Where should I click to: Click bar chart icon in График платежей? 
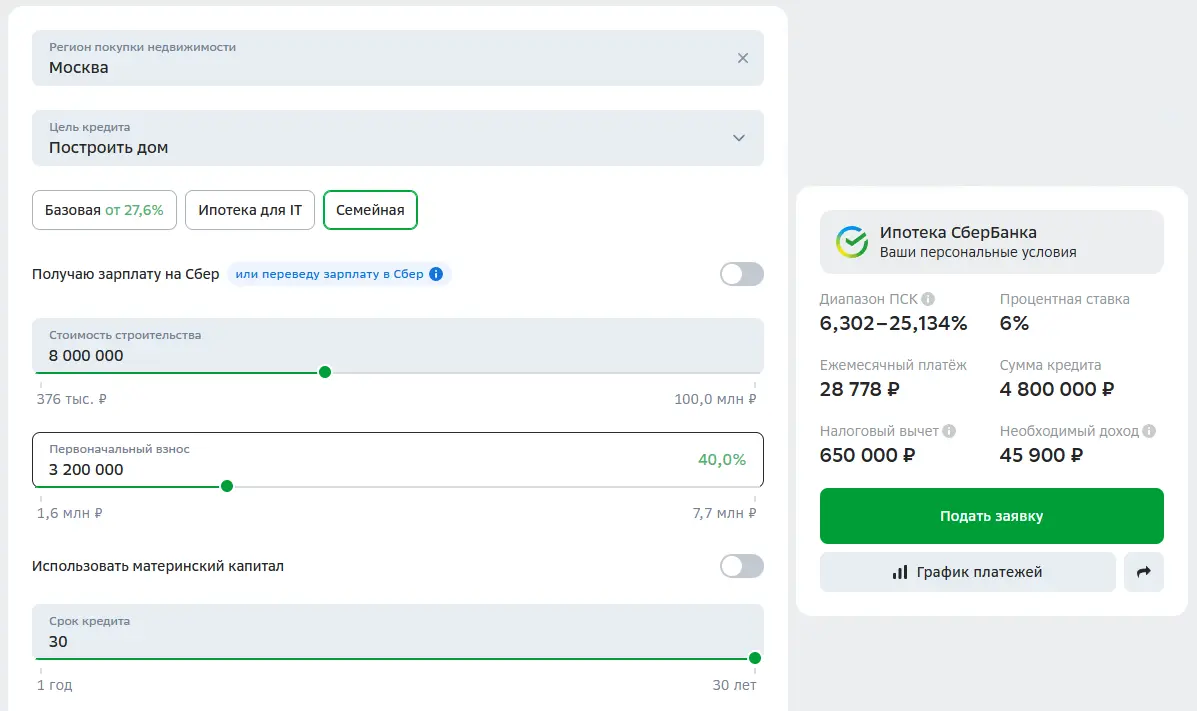900,572
